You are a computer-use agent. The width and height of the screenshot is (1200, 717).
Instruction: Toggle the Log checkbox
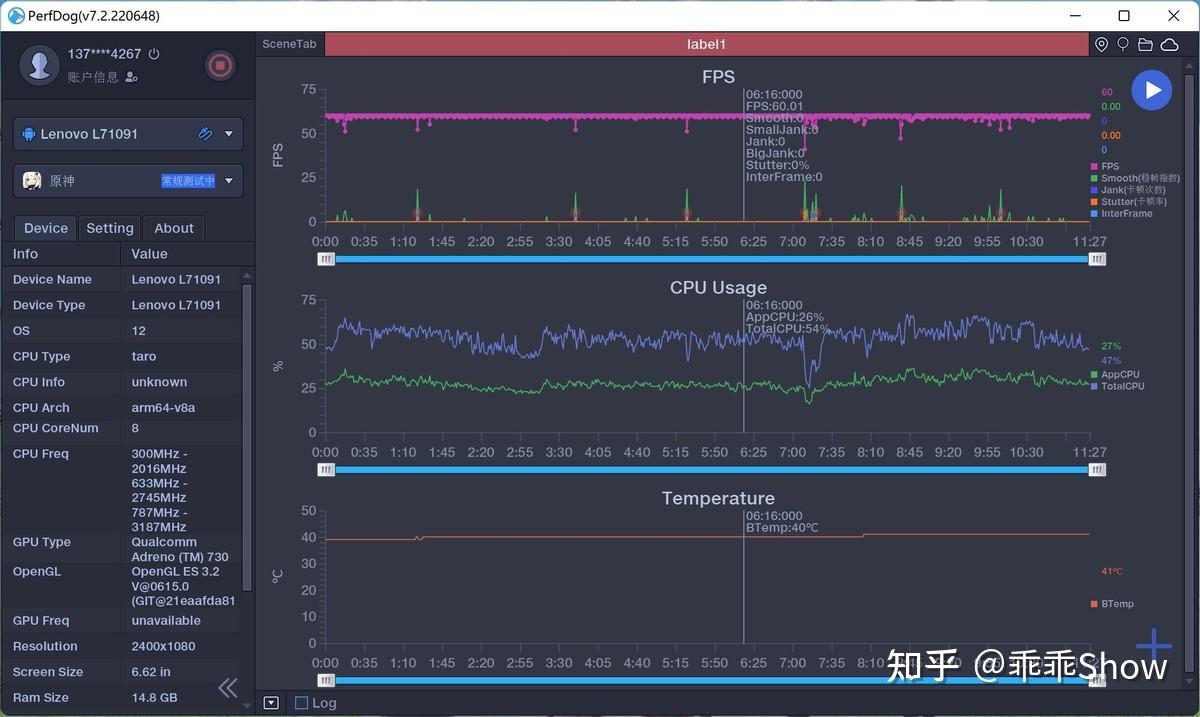pos(301,703)
